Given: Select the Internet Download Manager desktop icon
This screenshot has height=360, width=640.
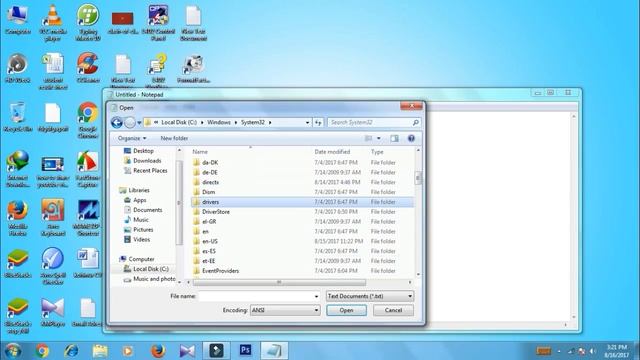Looking at the screenshot, I should click(18, 169).
